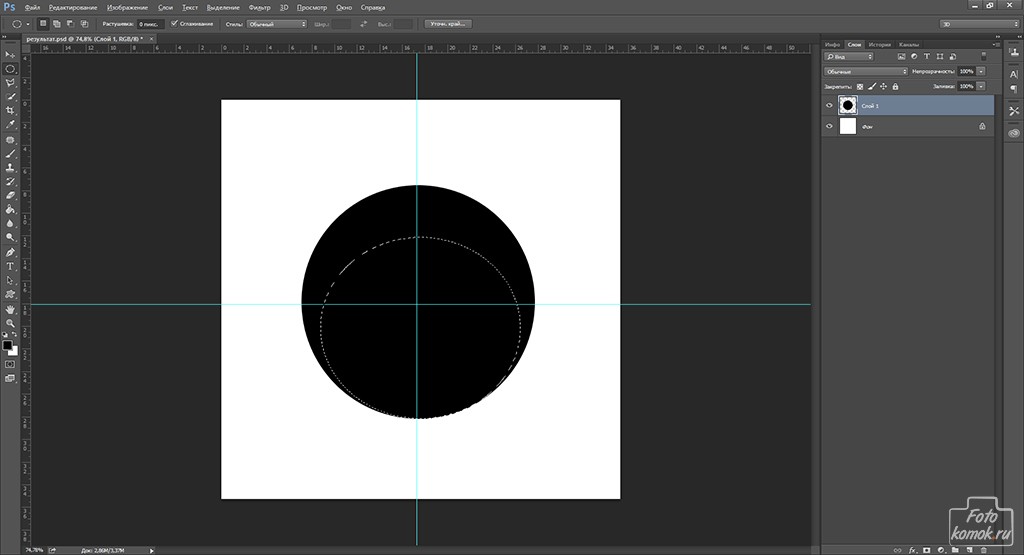Select the Brush tool
The width and height of the screenshot is (1024, 555).
tap(10, 154)
